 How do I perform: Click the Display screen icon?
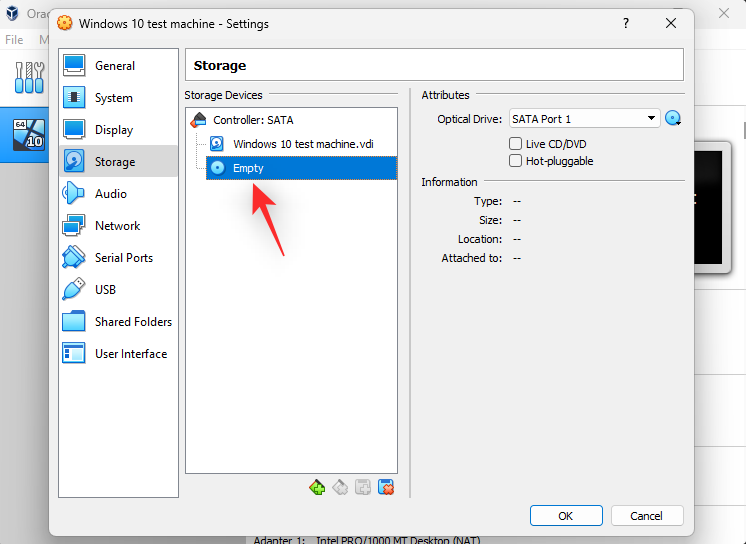pos(74,129)
